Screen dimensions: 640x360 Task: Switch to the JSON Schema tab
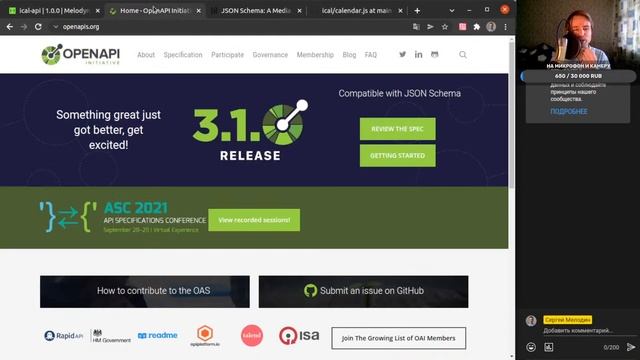(256, 11)
